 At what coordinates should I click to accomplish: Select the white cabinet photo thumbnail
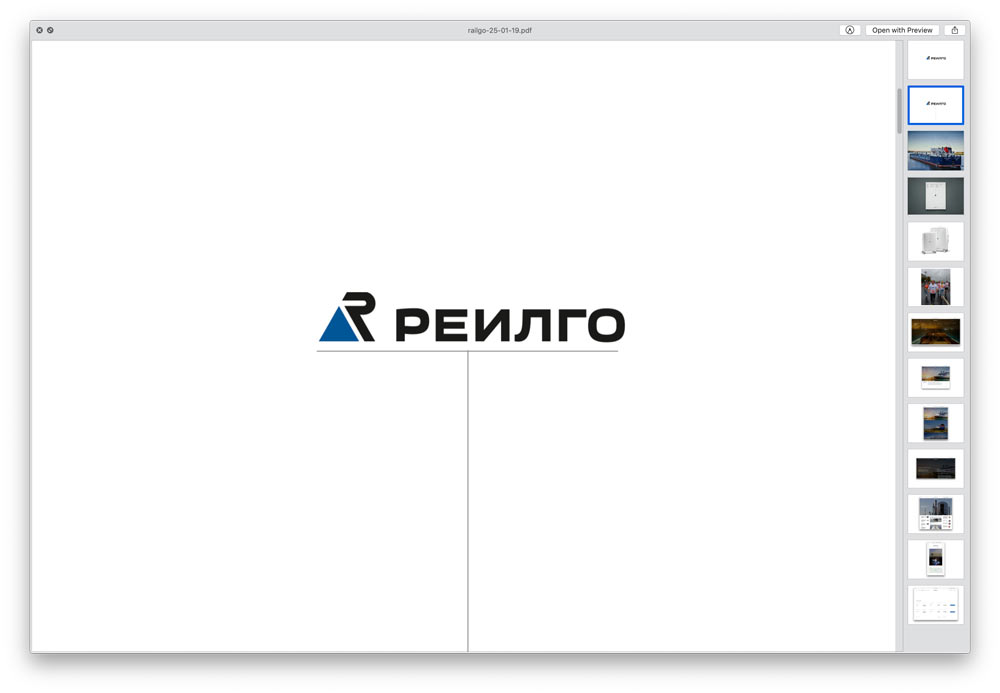pos(935,196)
